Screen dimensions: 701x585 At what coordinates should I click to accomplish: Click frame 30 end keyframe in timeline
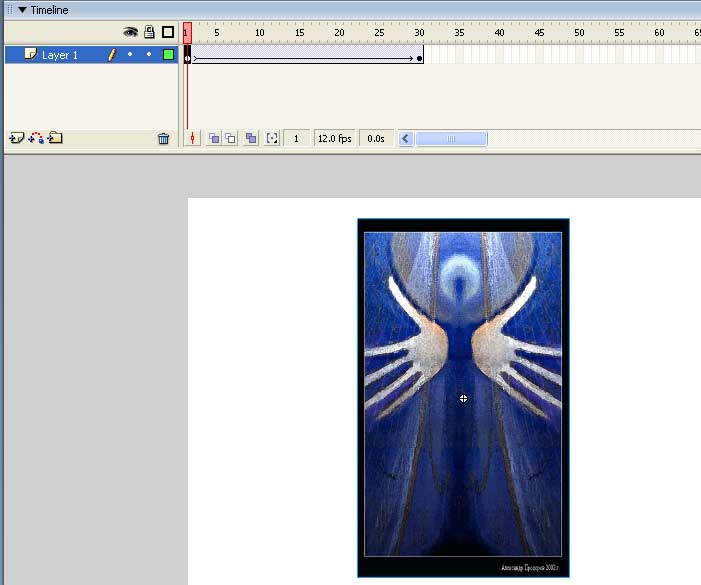point(419,58)
